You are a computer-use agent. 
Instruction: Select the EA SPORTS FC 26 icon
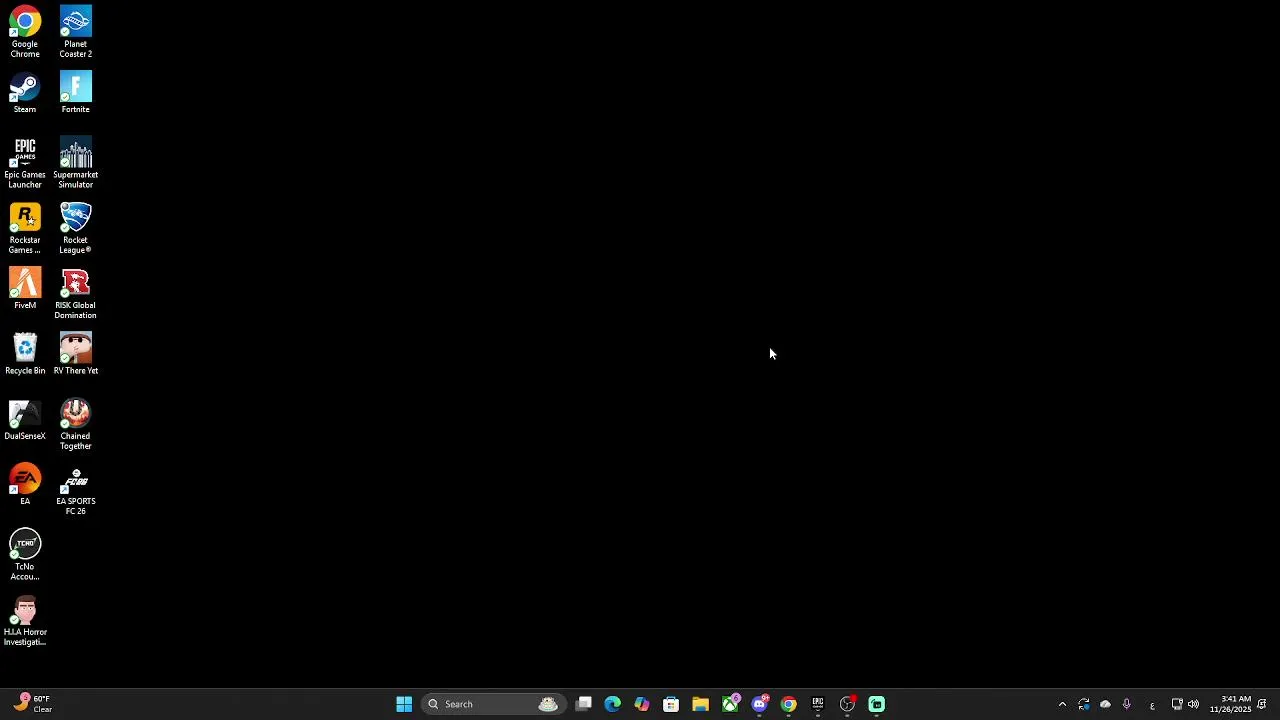click(x=75, y=490)
